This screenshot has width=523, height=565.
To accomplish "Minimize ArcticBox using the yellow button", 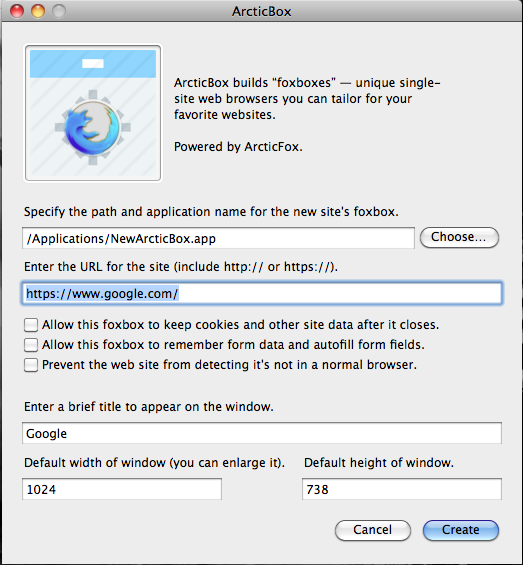I will tap(38, 11).
